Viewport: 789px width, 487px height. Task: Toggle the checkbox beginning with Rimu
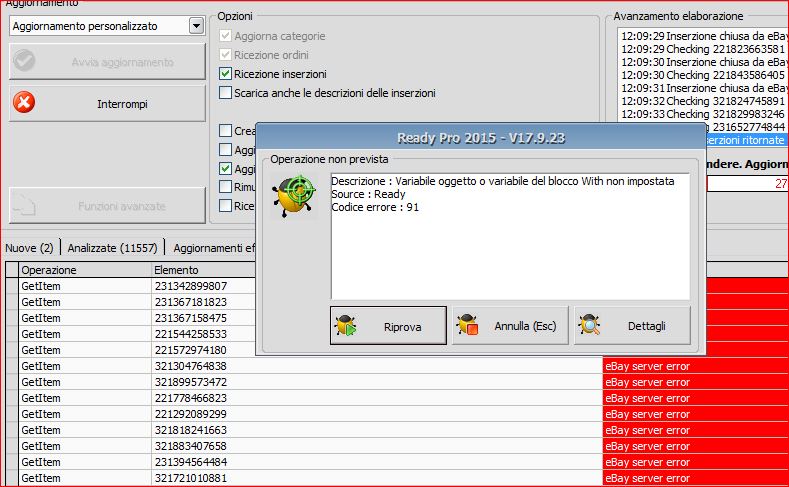pos(225,187)
